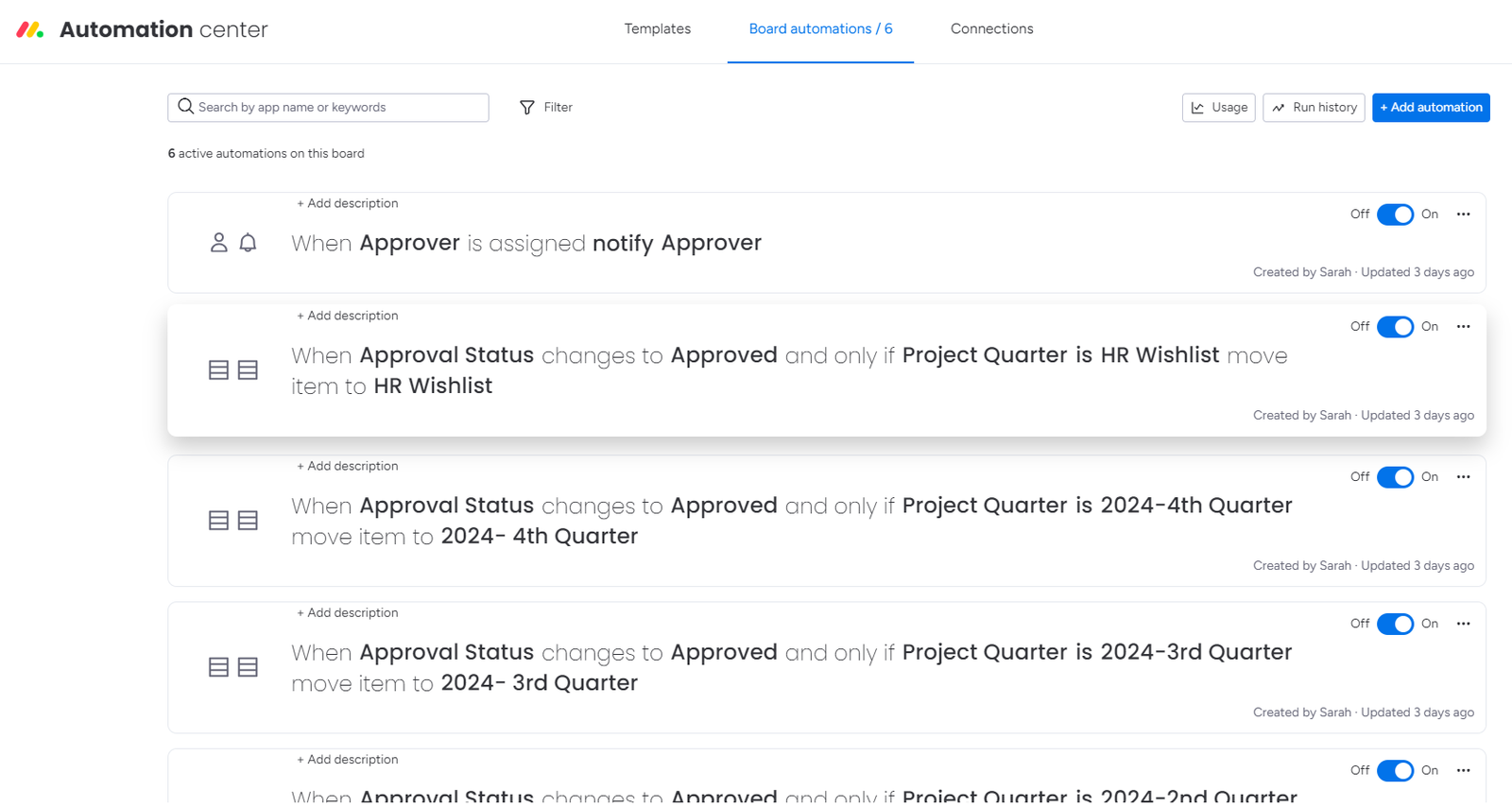The image size is (1512, 807).
Task: Switch to the Templates tab
Action: pyautogui.click(x=657, y=29)
